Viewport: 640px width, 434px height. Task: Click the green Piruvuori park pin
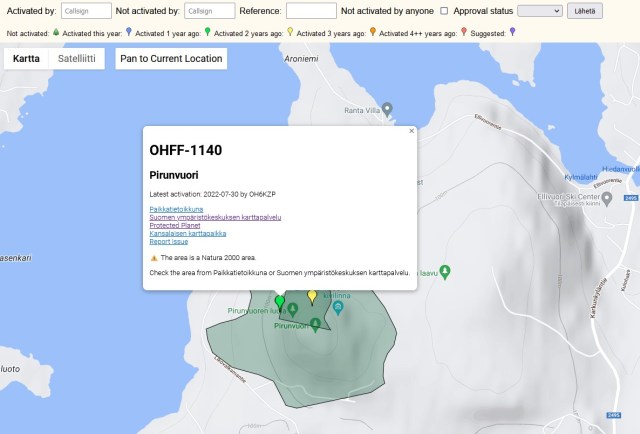[316, 323]
